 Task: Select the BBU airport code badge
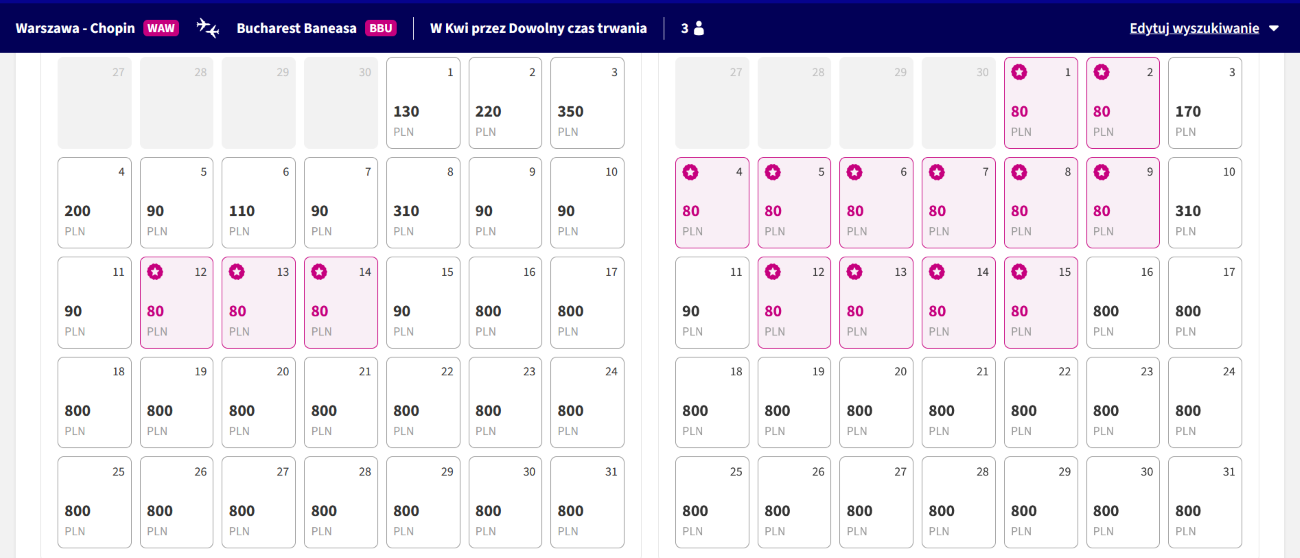pyautogui.click(x=381, y=28)
